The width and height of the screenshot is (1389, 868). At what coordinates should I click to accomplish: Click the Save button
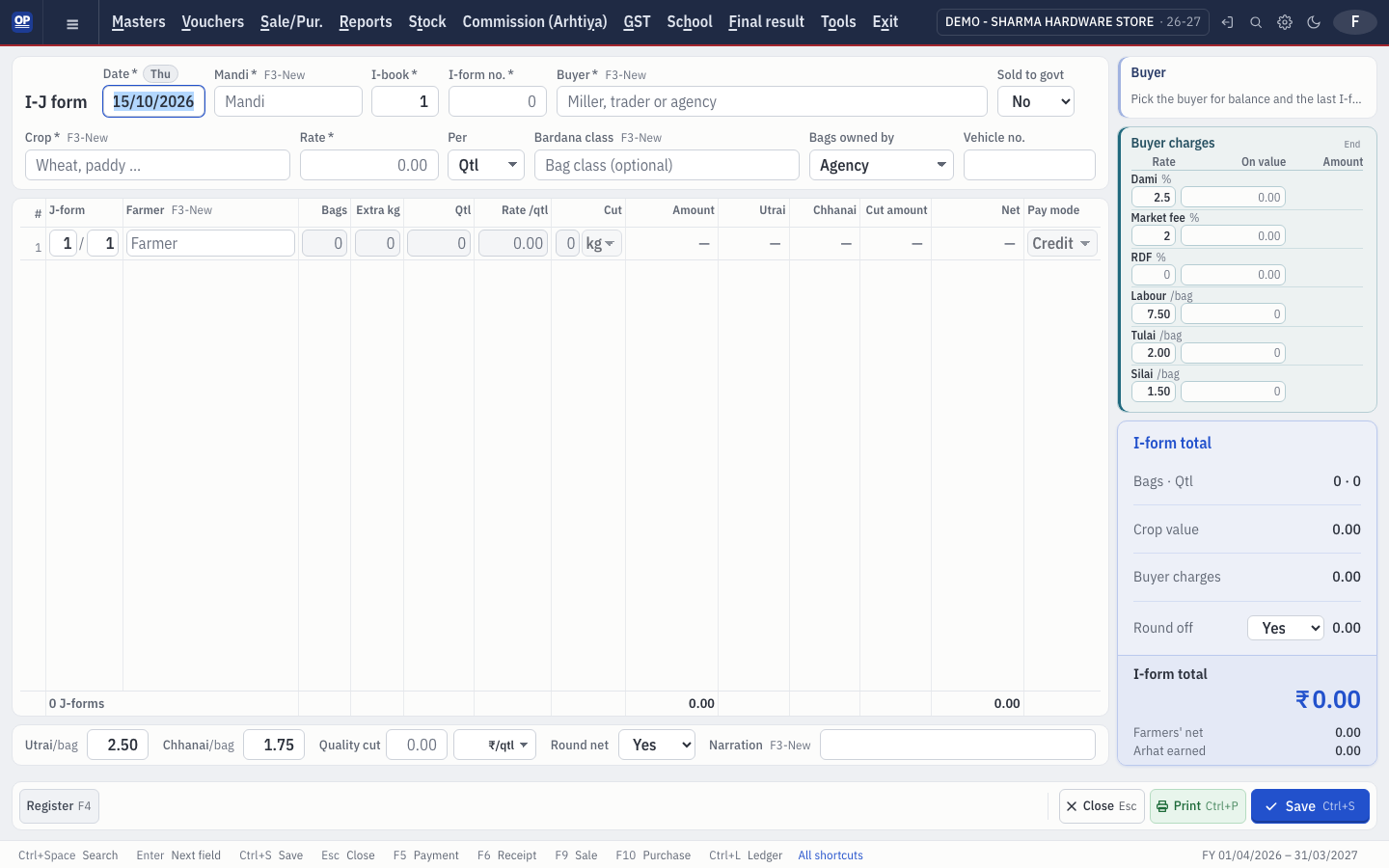1310,806
